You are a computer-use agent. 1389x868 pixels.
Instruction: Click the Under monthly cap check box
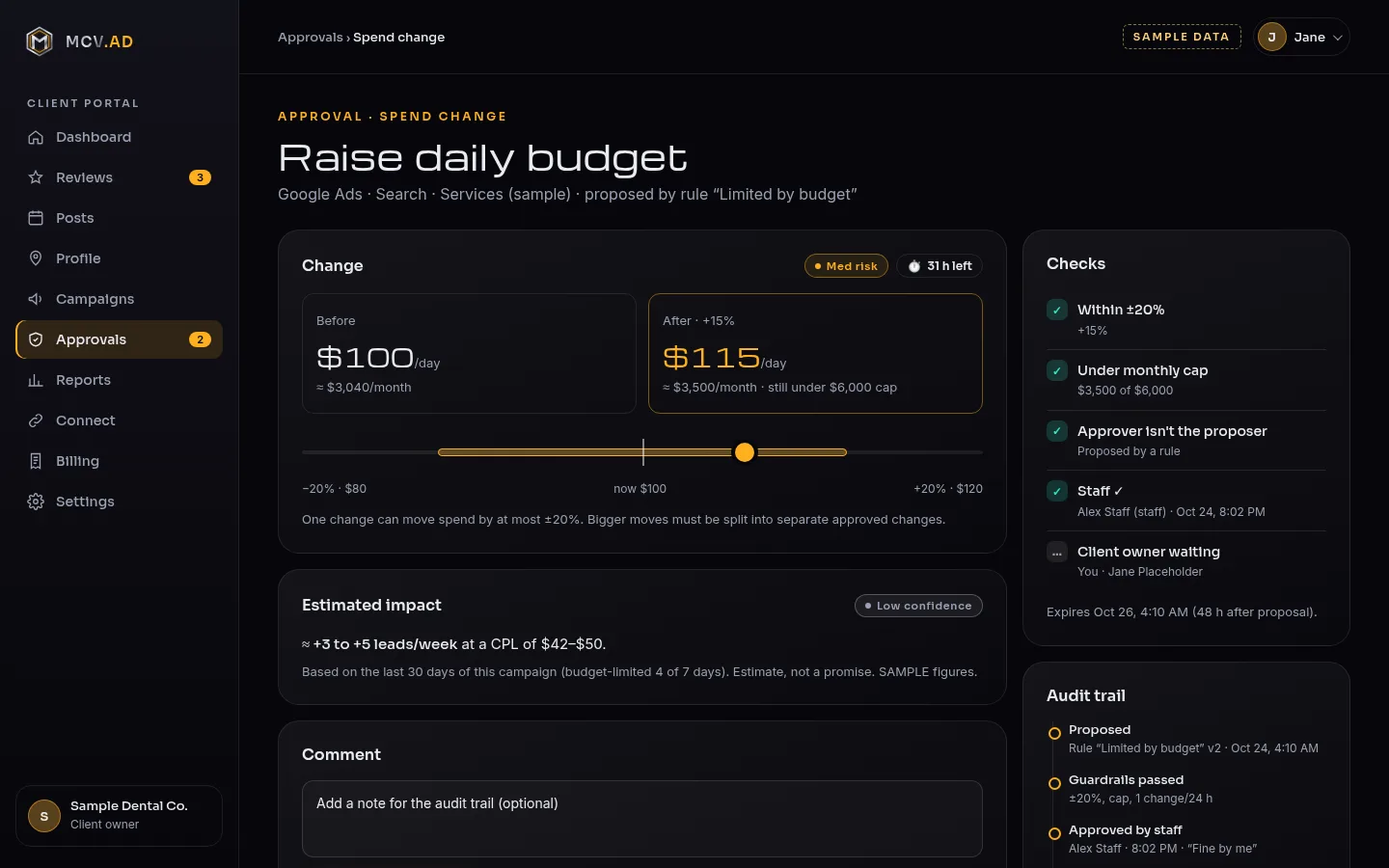[1057, 370]
